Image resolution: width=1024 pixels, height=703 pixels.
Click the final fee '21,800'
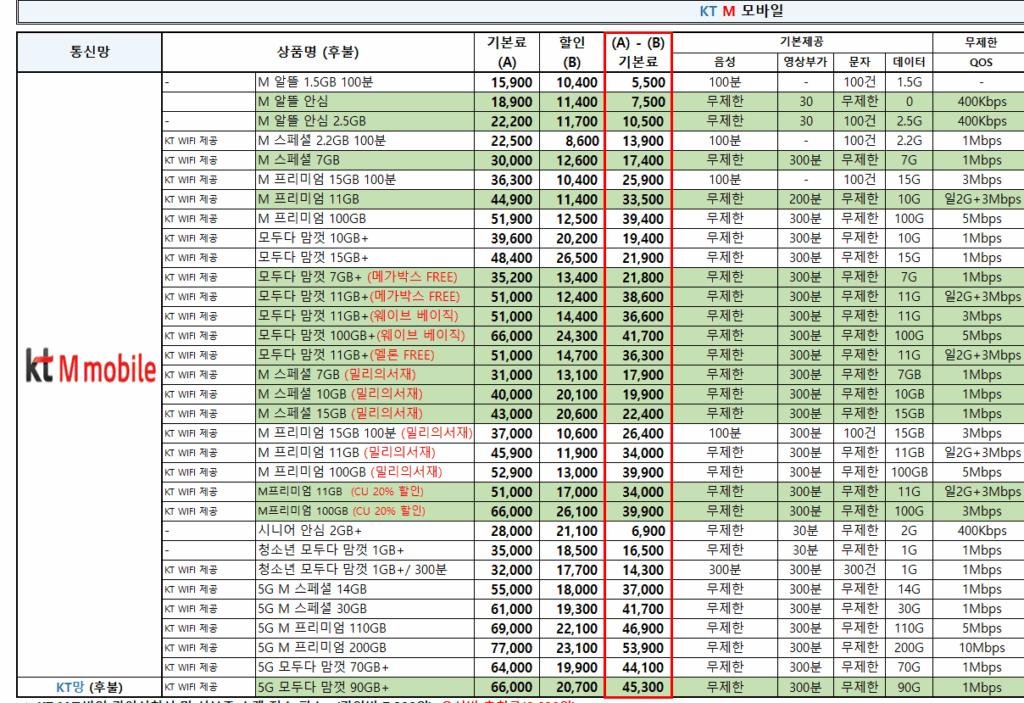point(644,278)
